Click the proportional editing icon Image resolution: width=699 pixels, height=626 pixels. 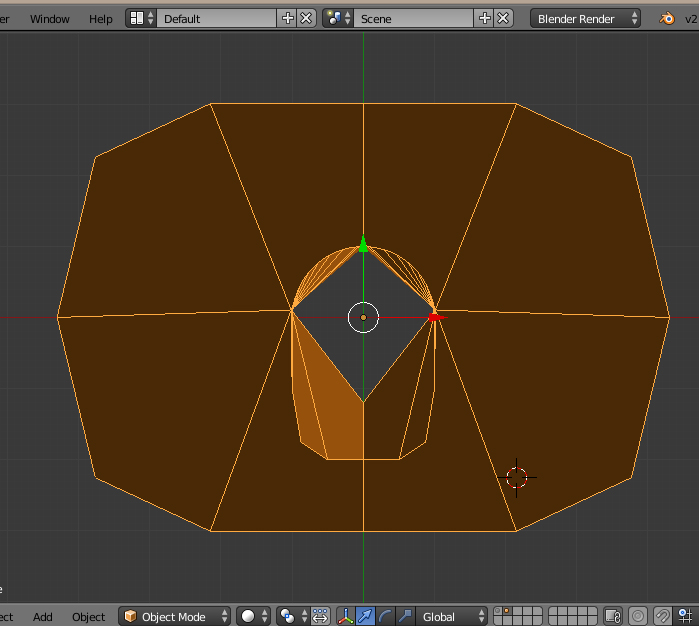click(x=638, y=616)
